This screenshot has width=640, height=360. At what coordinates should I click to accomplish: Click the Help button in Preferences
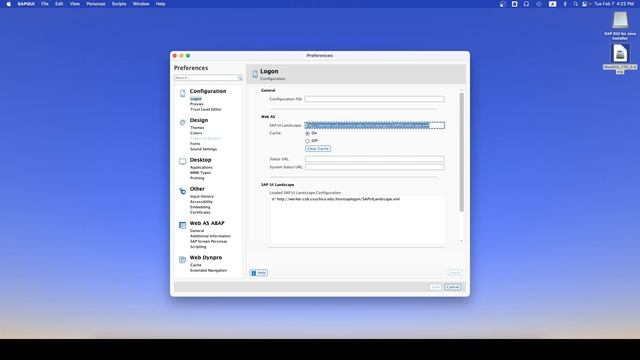click(x=258, y=273)
